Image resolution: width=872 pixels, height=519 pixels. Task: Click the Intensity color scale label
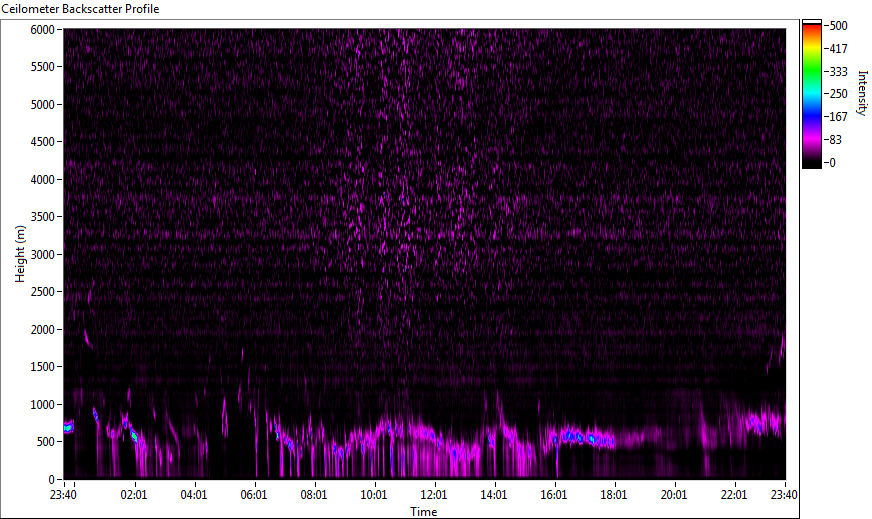click(863, 93)
